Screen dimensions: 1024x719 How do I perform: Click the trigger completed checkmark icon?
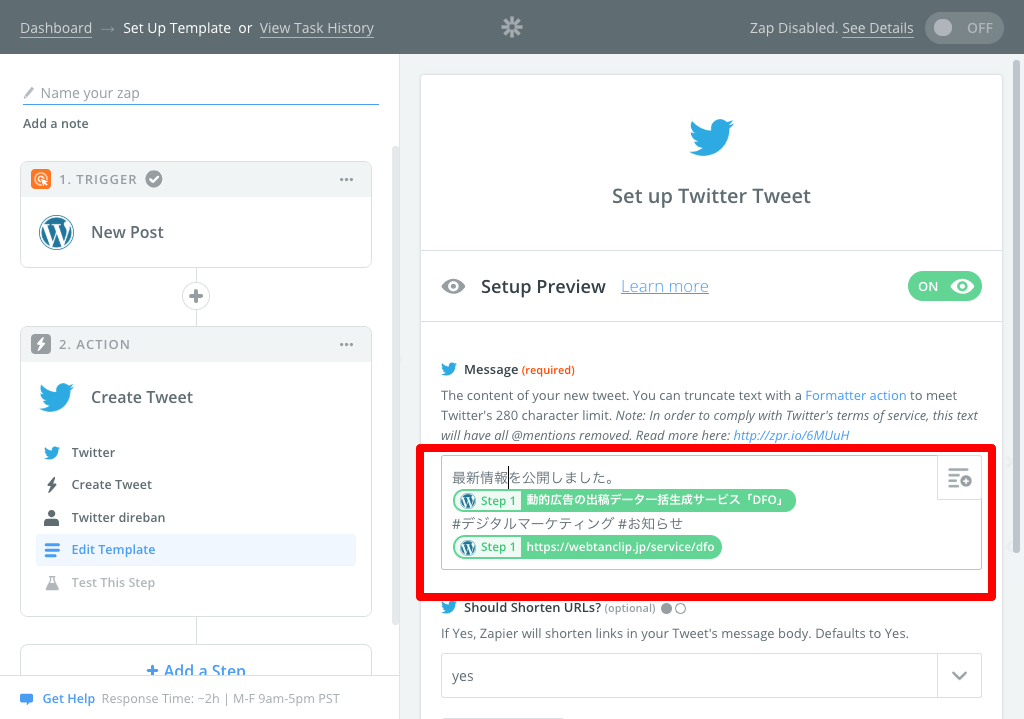tap(154, 179)
